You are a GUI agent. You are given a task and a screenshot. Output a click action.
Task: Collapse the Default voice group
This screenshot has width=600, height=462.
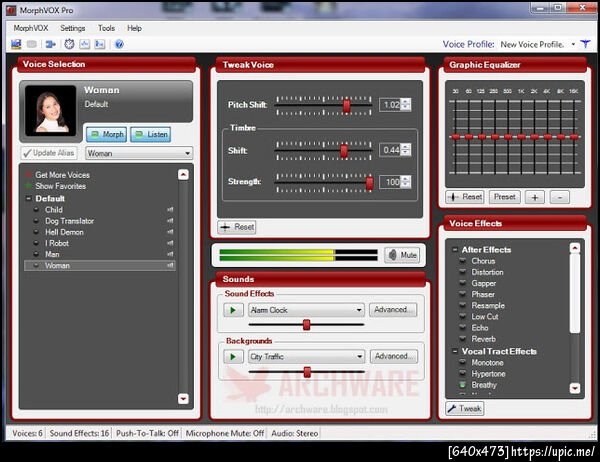(28, 199)
